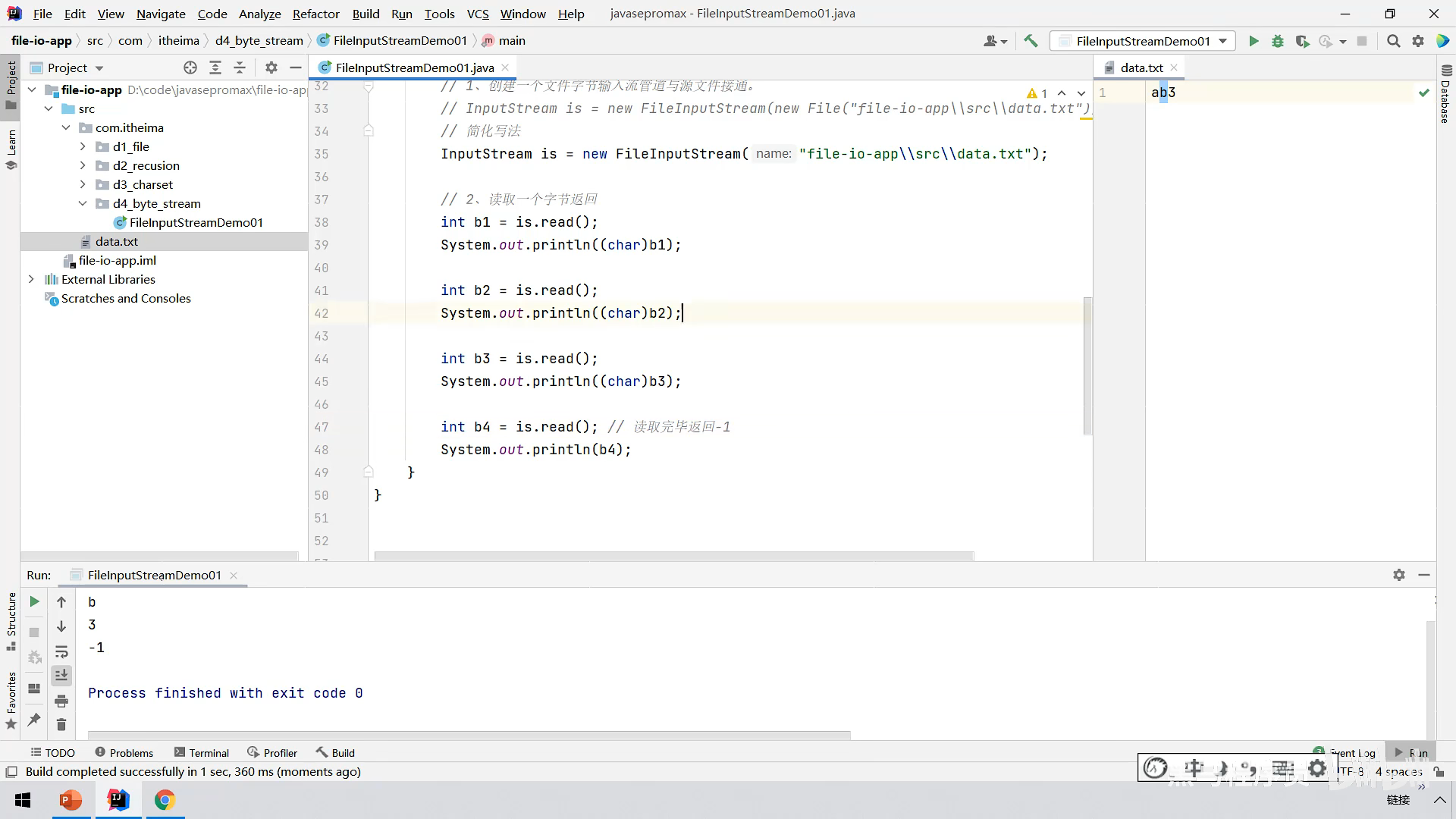This screenshot has width=1456, height=819.
Task: Click the green Run button in toolbar
Action: pos(1254,41)
